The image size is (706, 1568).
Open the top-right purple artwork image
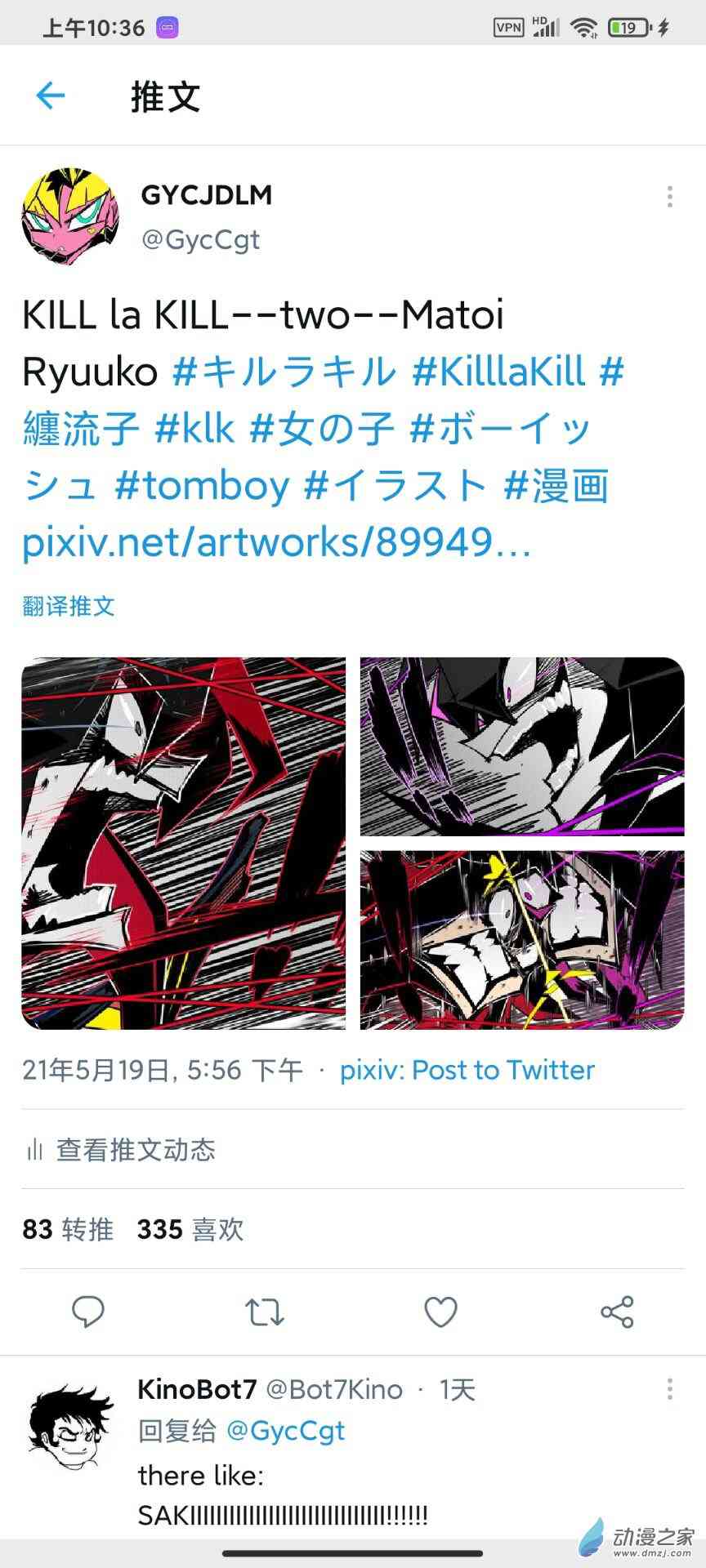pos(522,746)
